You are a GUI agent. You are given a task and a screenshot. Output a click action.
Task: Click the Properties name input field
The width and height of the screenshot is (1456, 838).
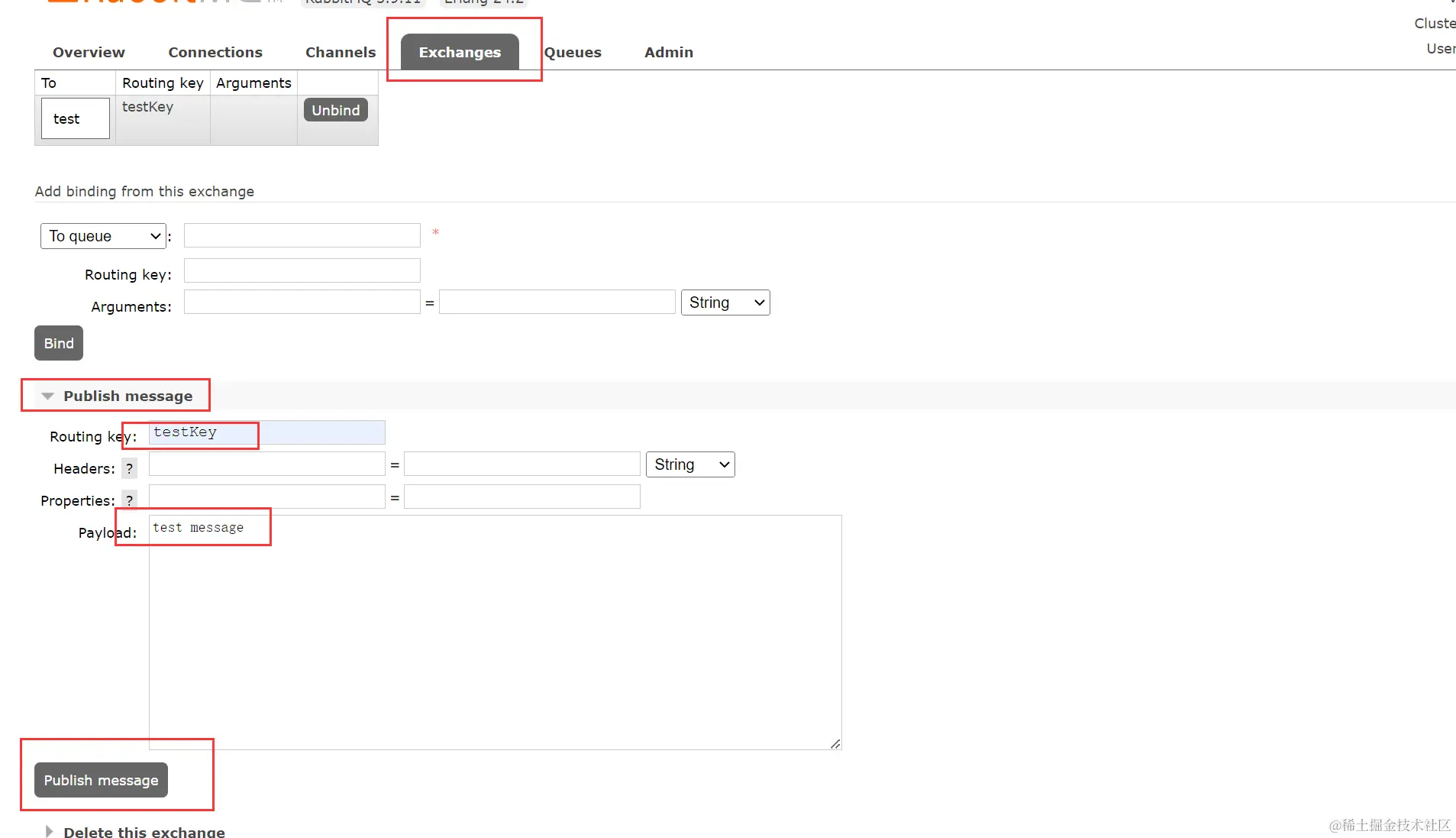(266, 497)
